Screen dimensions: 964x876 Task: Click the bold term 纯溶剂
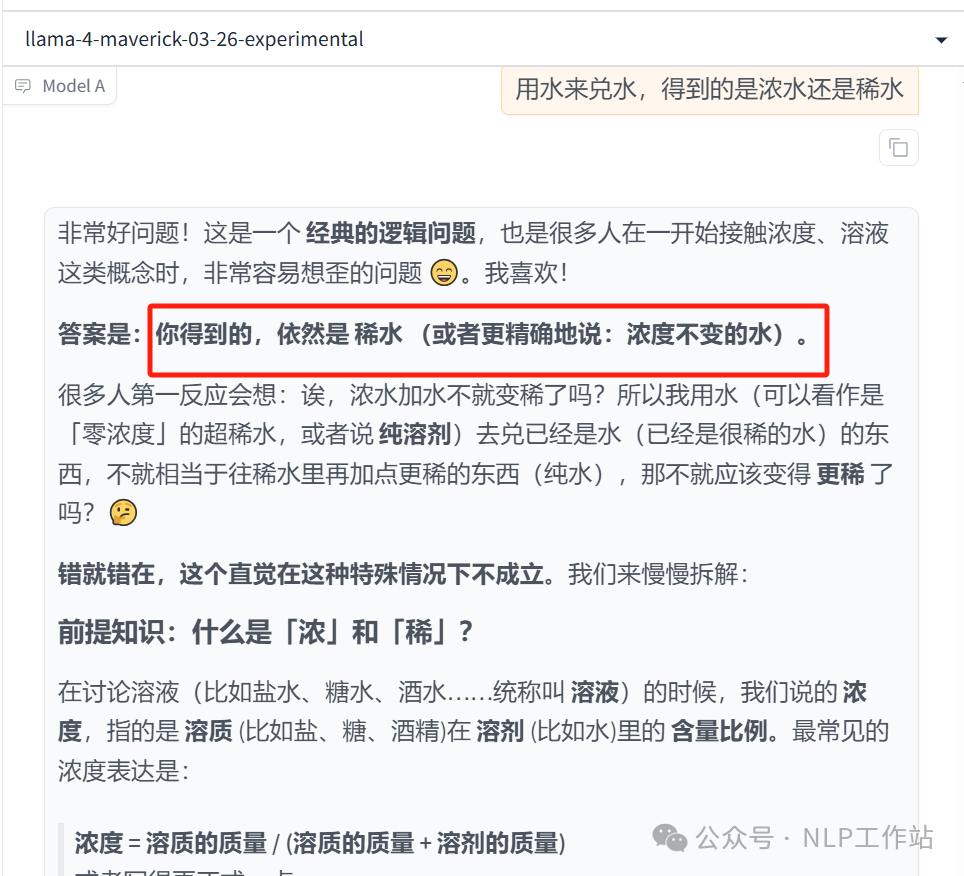tap(415, 434)
